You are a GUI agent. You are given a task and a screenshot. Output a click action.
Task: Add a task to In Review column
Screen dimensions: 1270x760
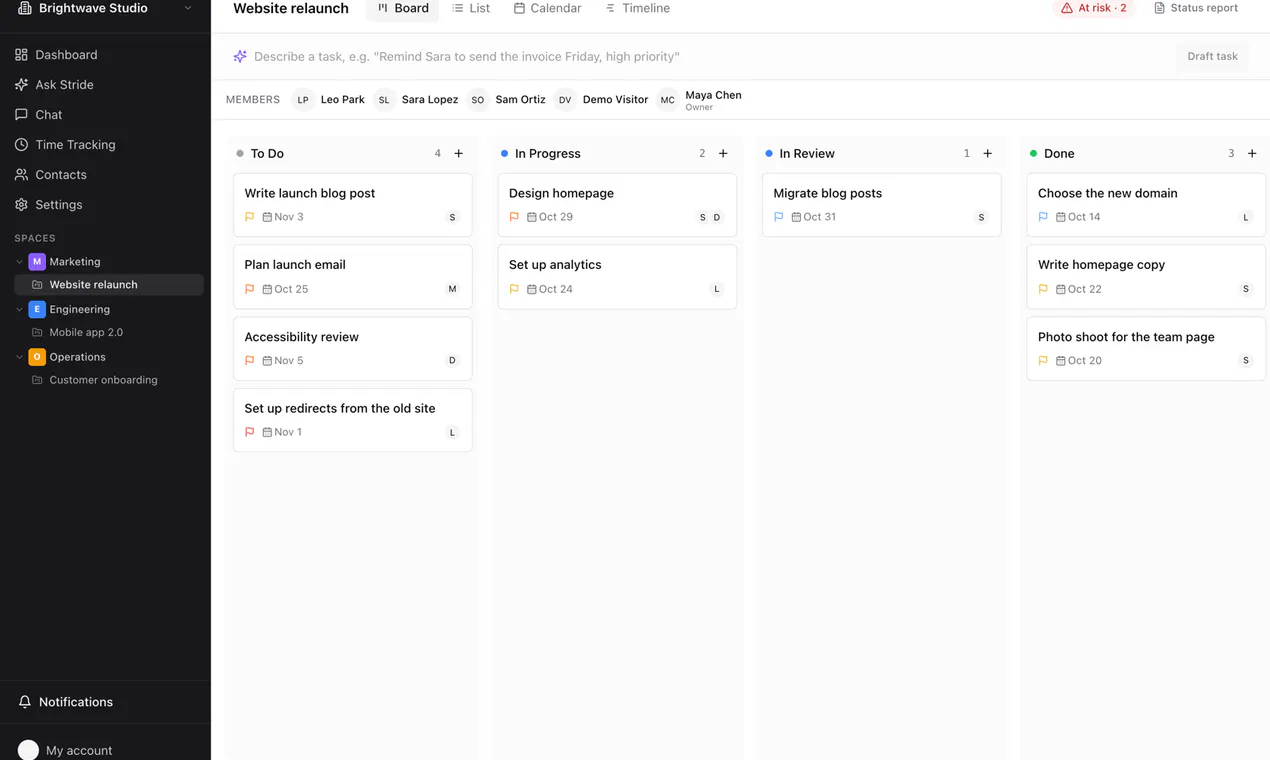point(988,154)
